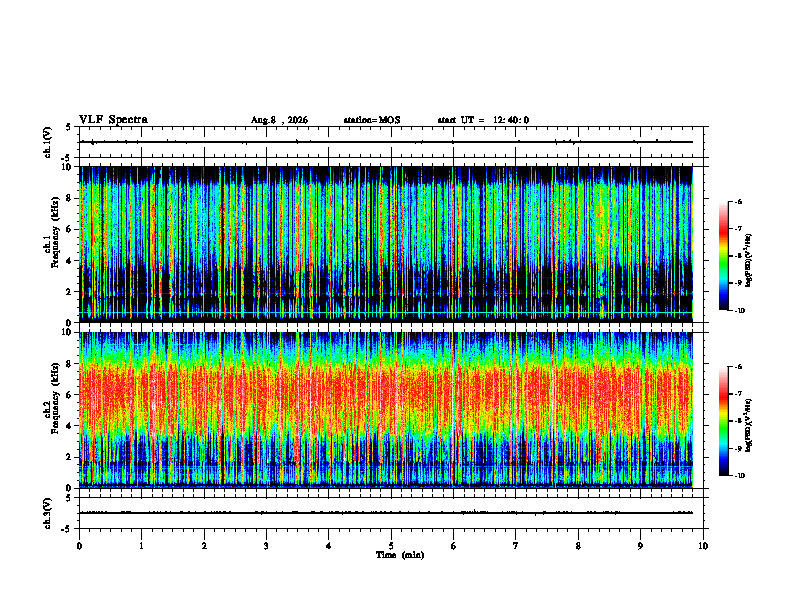Image resolution: width=792 pixels, height=612 pixels.
Task: Click the time axis tick label "1"
Action: [x=141, y=546]
